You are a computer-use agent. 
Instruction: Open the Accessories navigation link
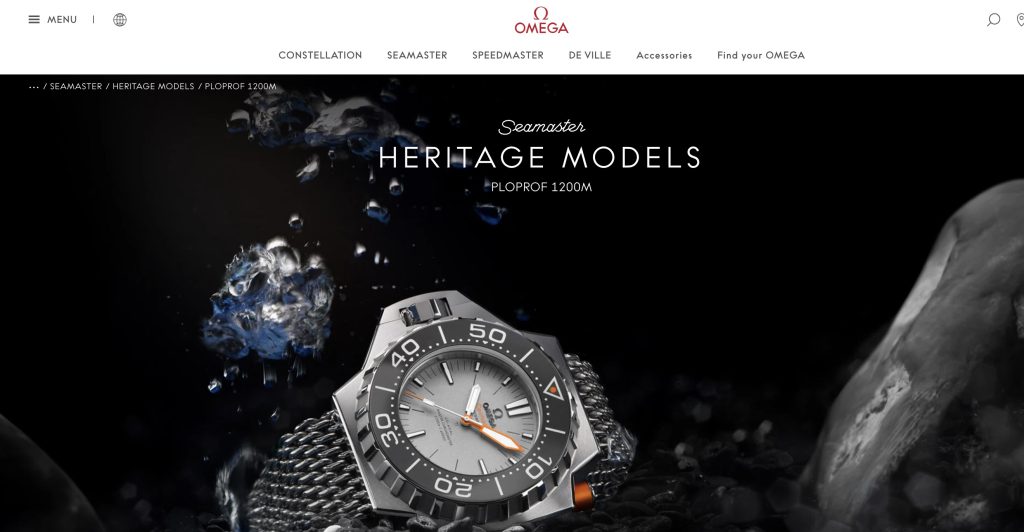(664, 55)
